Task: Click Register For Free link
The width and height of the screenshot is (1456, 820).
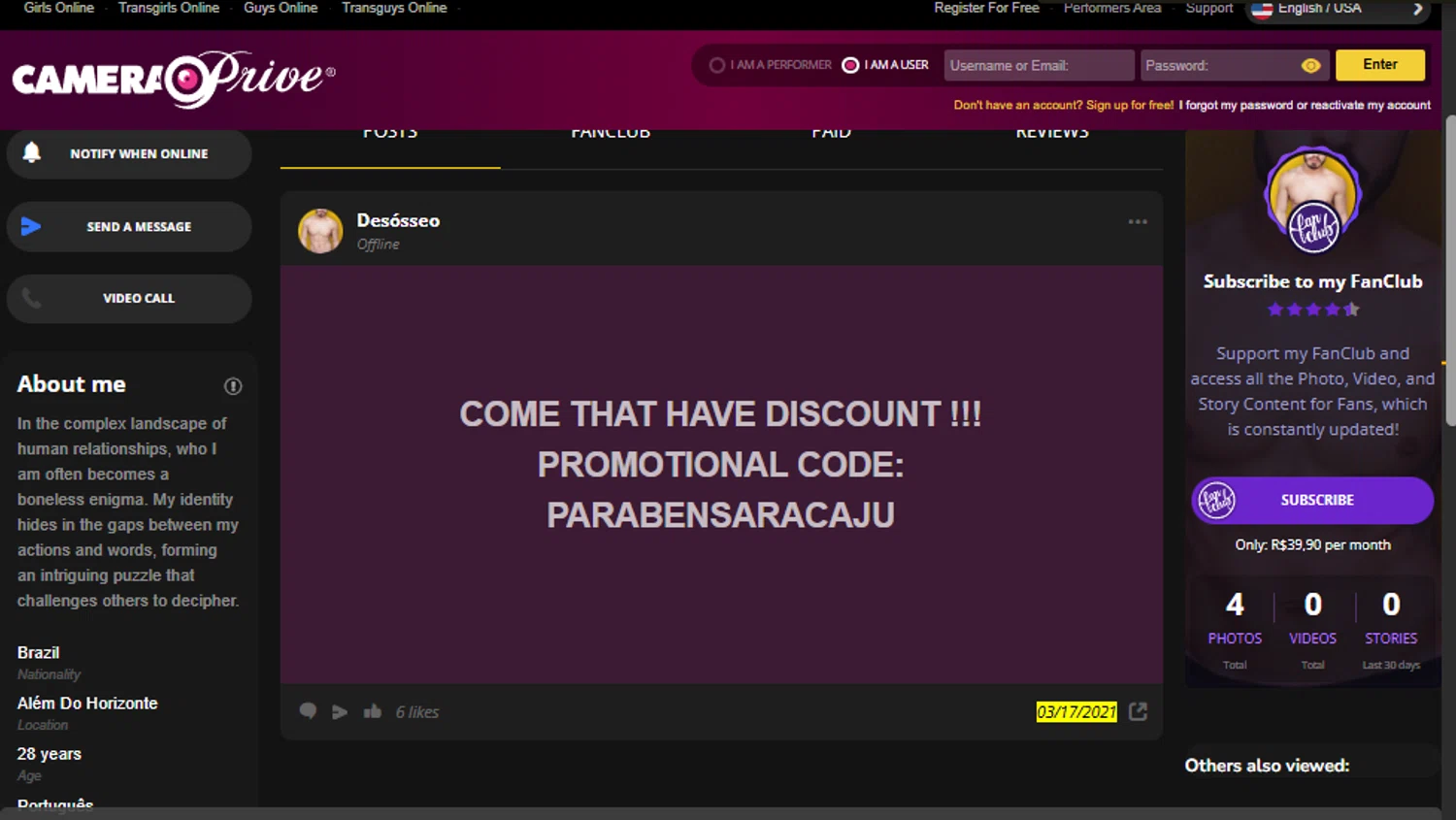Action: pos(986,8)
